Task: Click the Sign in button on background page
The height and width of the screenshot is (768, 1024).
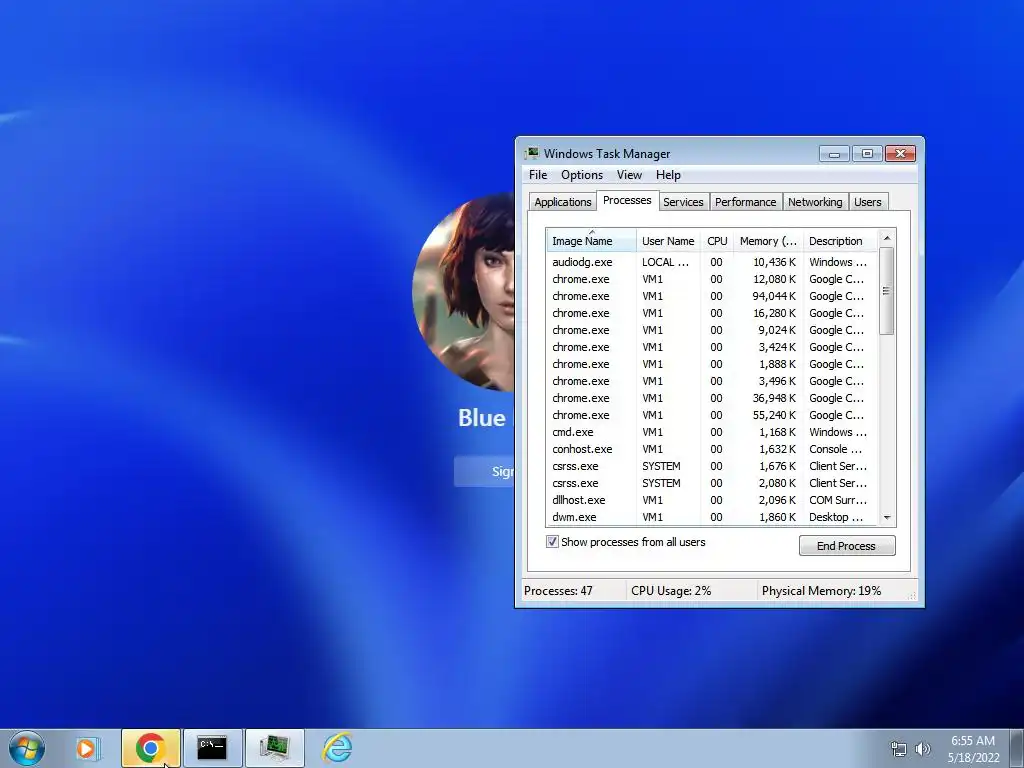Action: pos(485,472)
